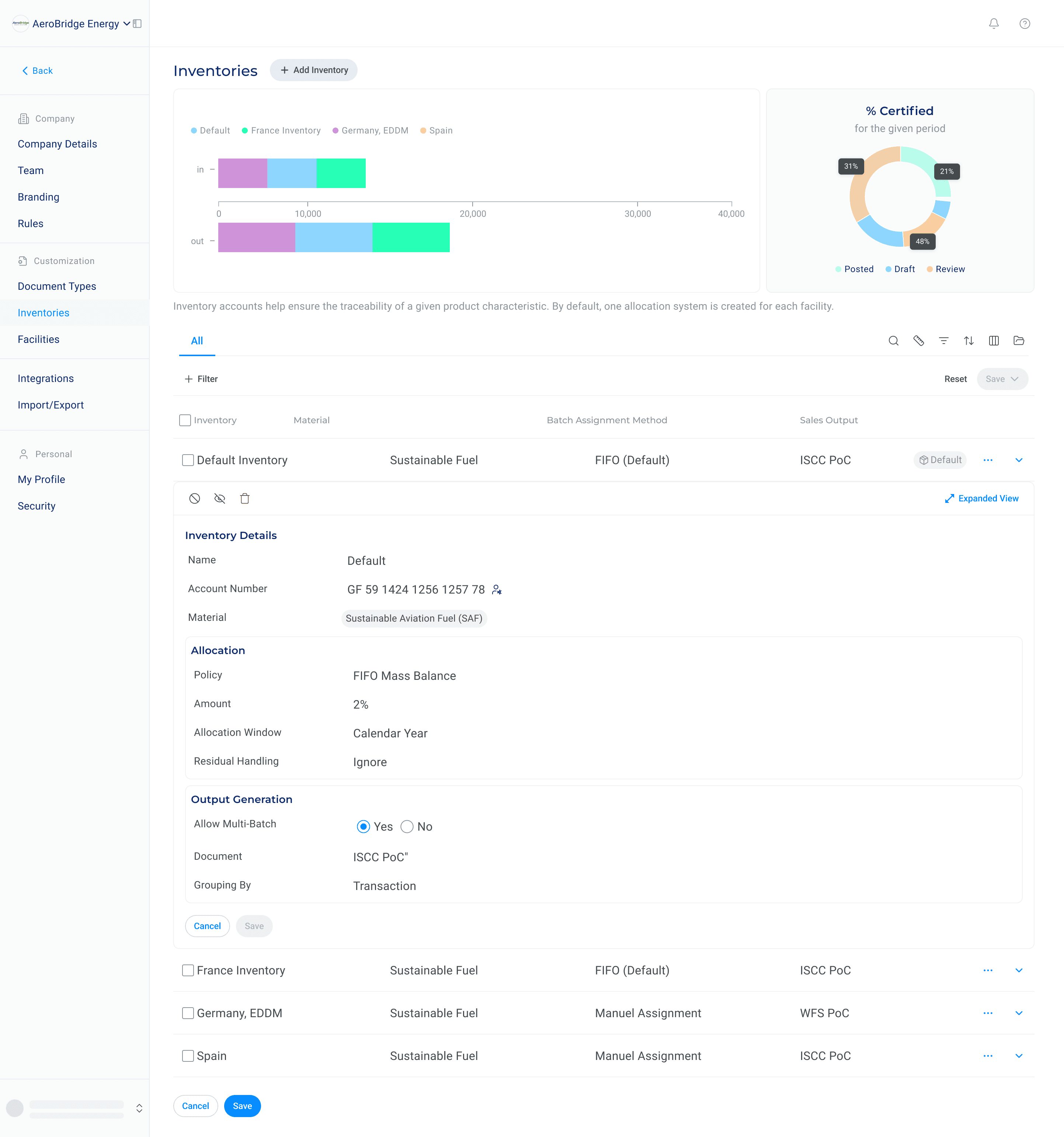Click the trash delete icon
Image resolution: width=1064 pixels, height=1137 pixels.
245,499
